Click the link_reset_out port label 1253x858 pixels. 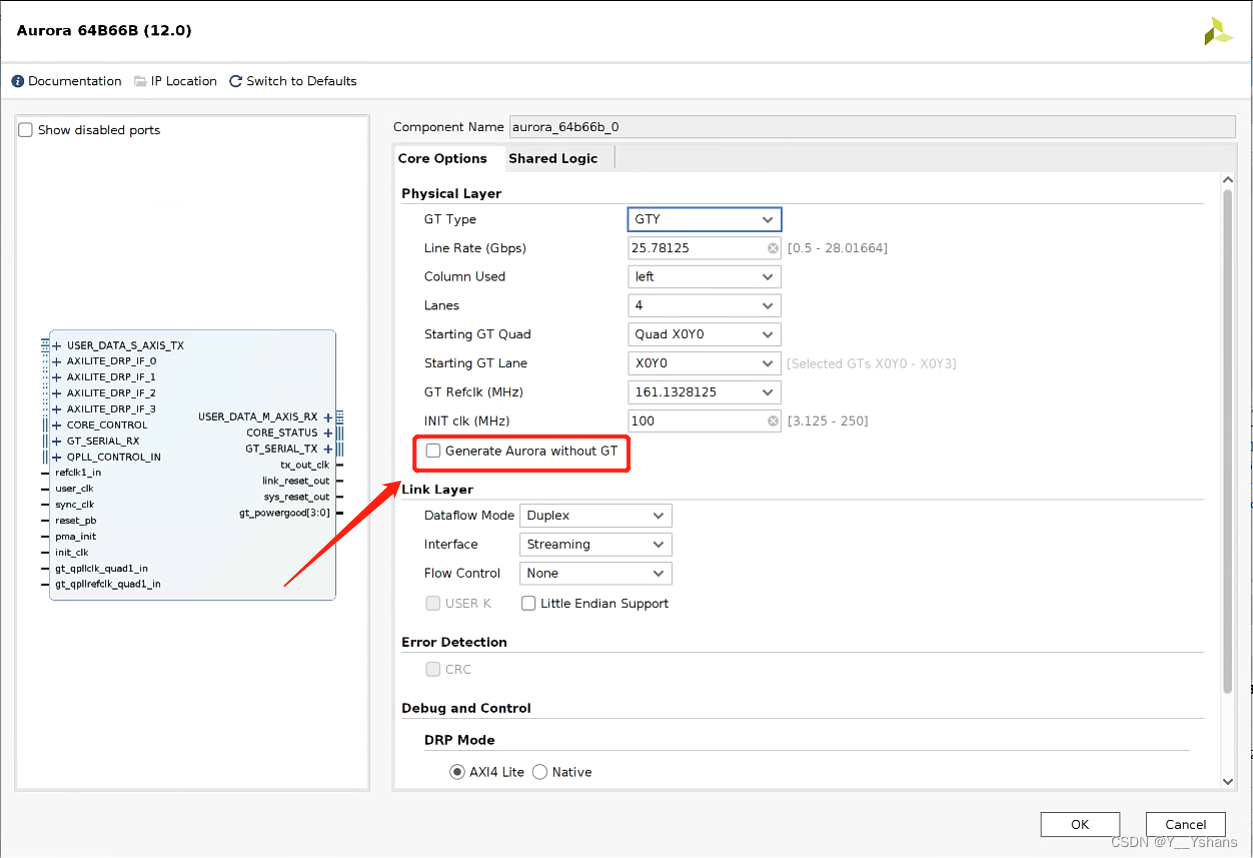click(296, 481)
